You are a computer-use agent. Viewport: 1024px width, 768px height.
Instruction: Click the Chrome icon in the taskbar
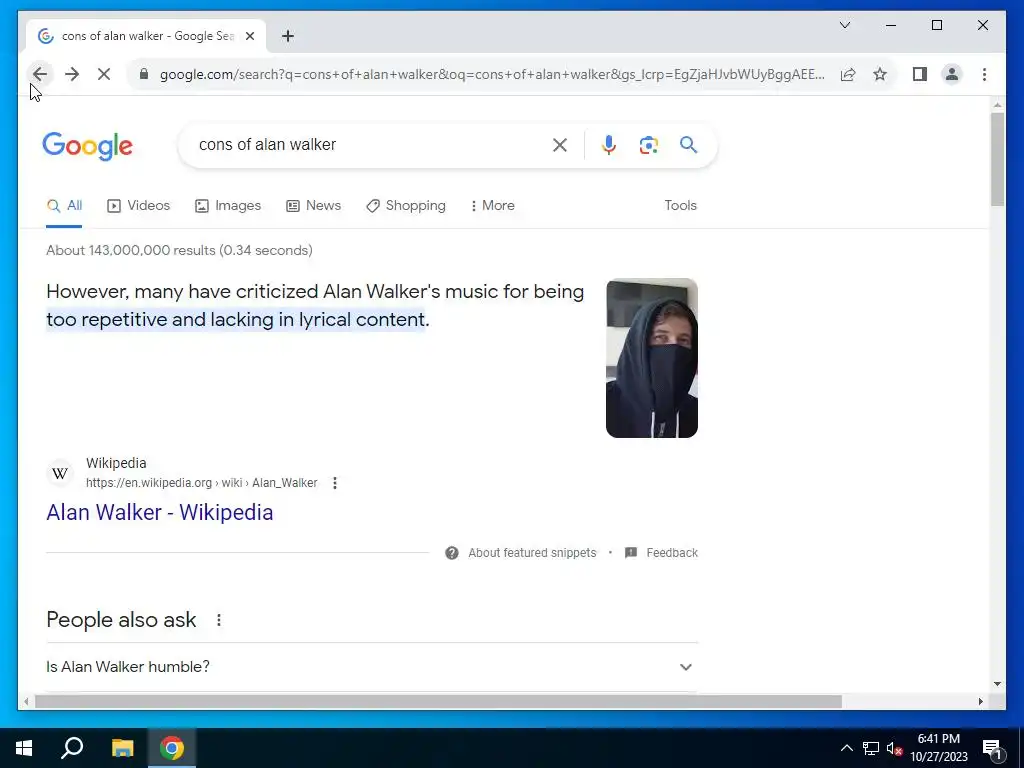point(172,748)
